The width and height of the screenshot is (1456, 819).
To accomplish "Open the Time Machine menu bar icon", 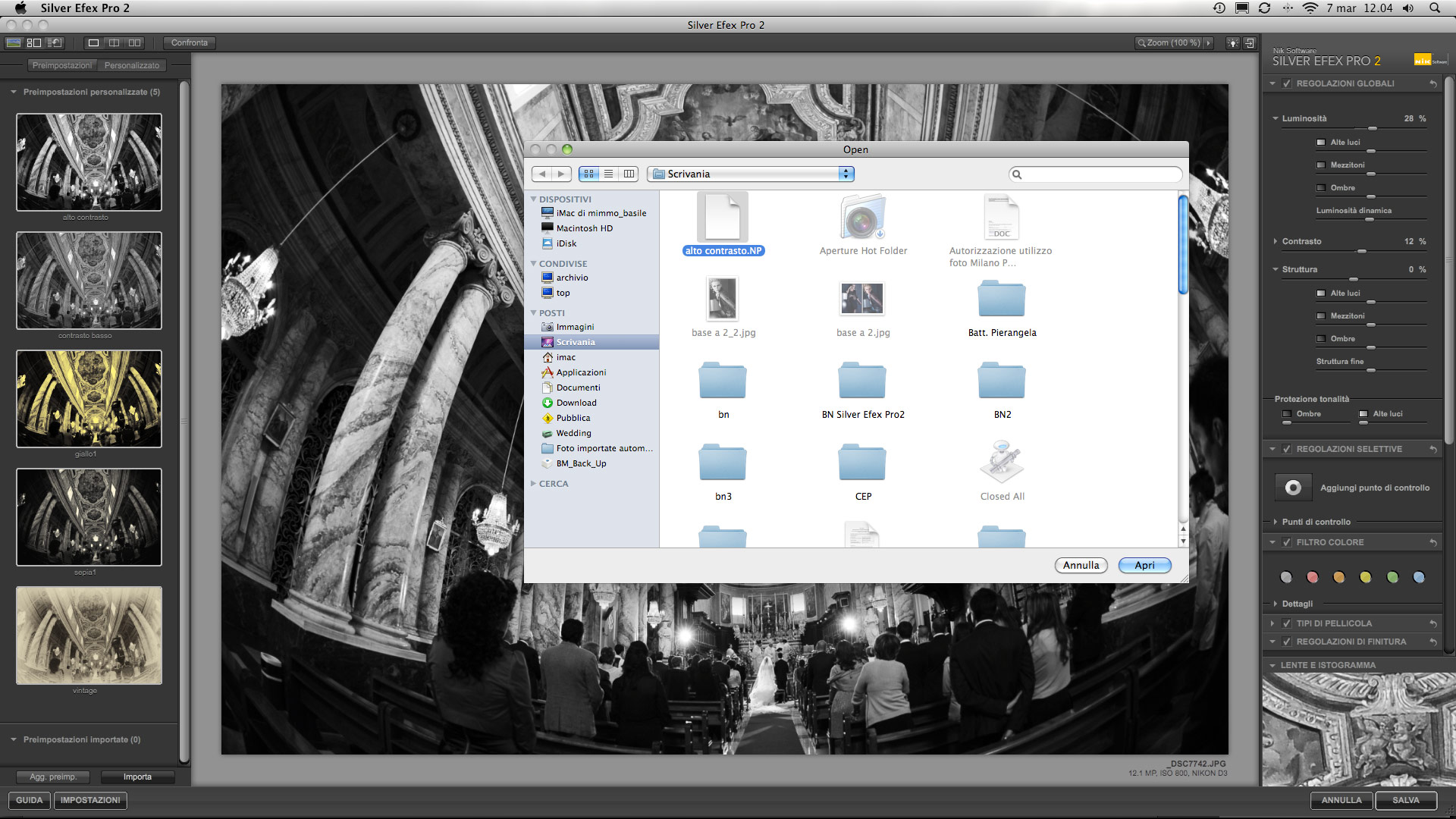I will click(1219, 8).
